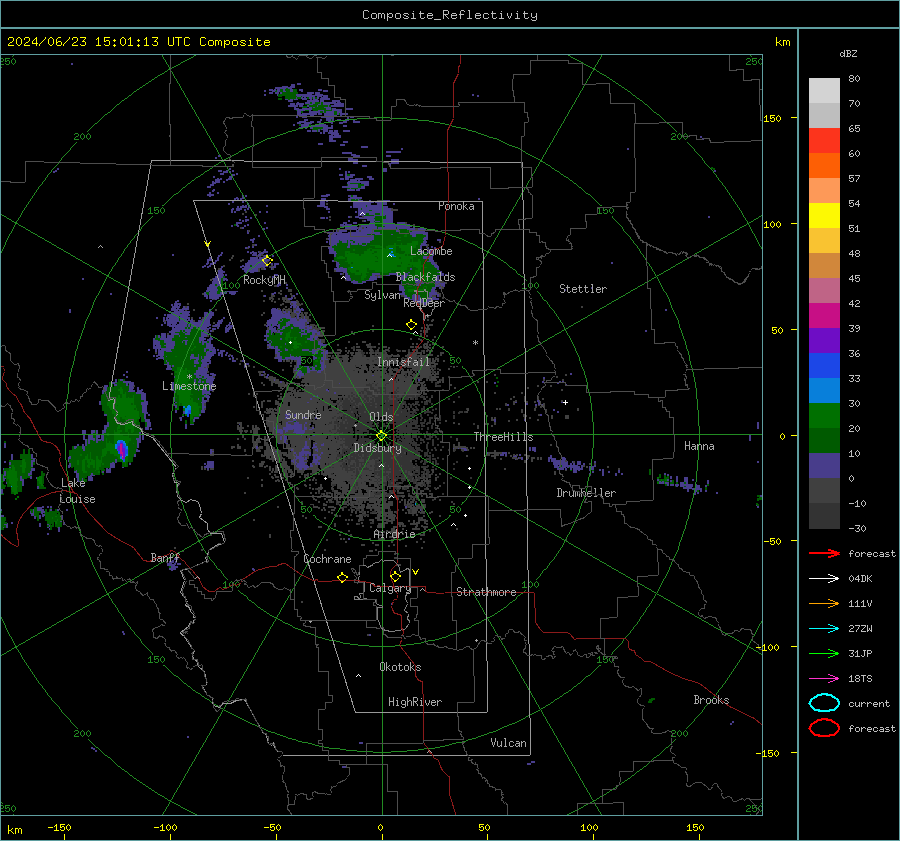Click the Composite_Reflectivity title
Screen dimensions: 900x841
[x=450, y=15]
